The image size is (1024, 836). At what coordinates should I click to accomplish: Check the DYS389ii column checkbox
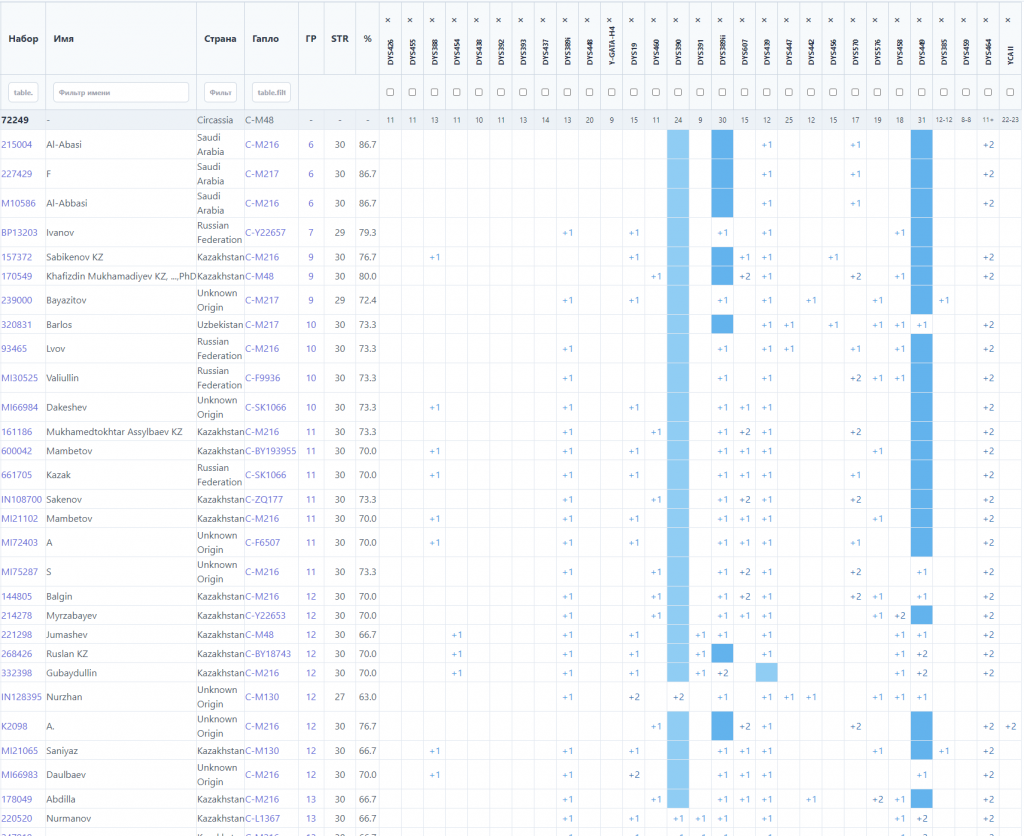[722, 92]
